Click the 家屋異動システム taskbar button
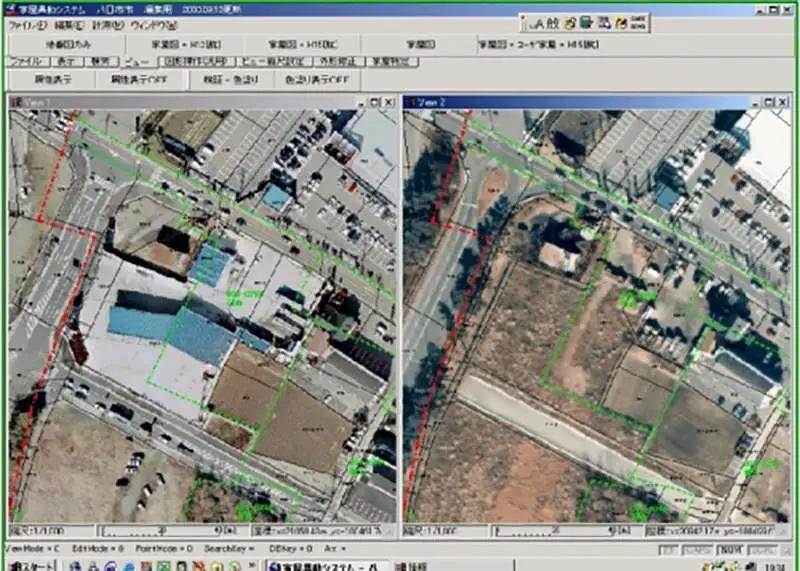800x571 pixels. (327, 566)
